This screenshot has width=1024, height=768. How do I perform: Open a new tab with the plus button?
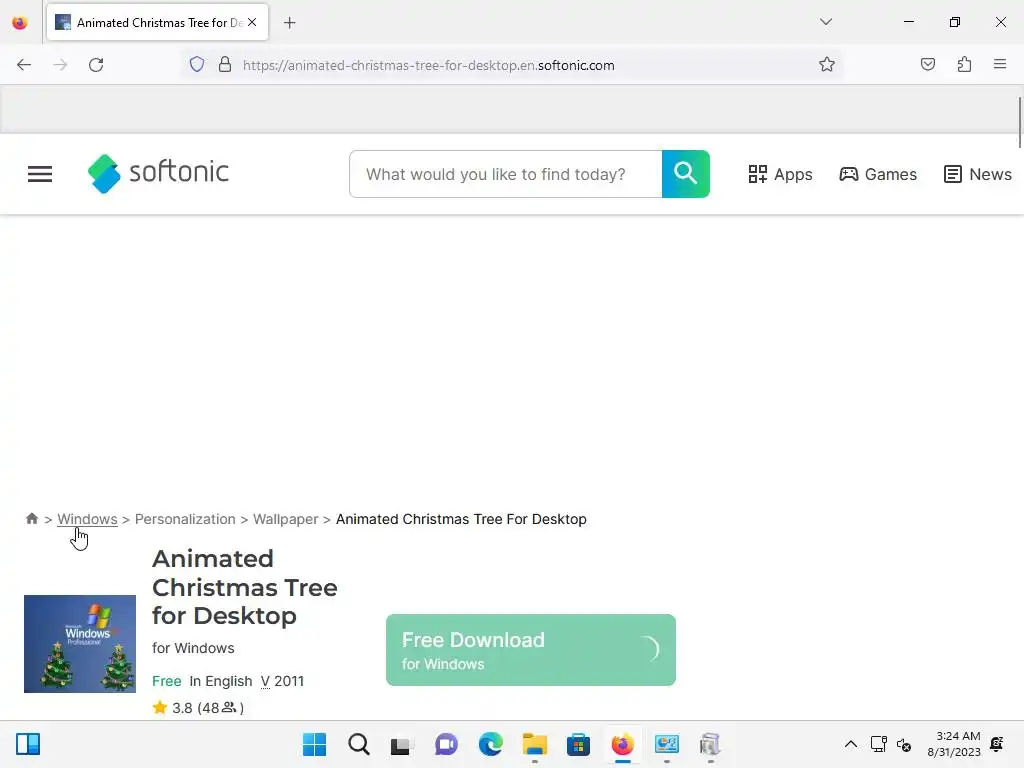coord(290,23)
